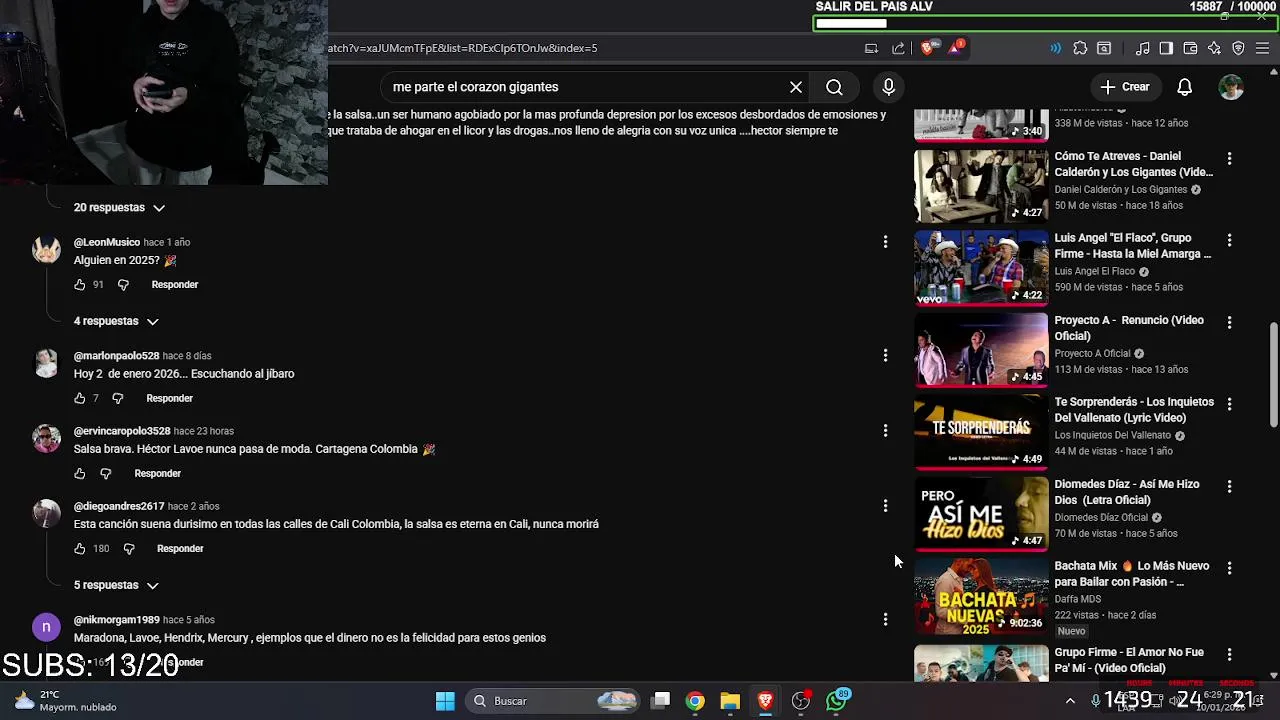
Task: Open the @nikmorgam1989 channel link
Action: [117, 620]
